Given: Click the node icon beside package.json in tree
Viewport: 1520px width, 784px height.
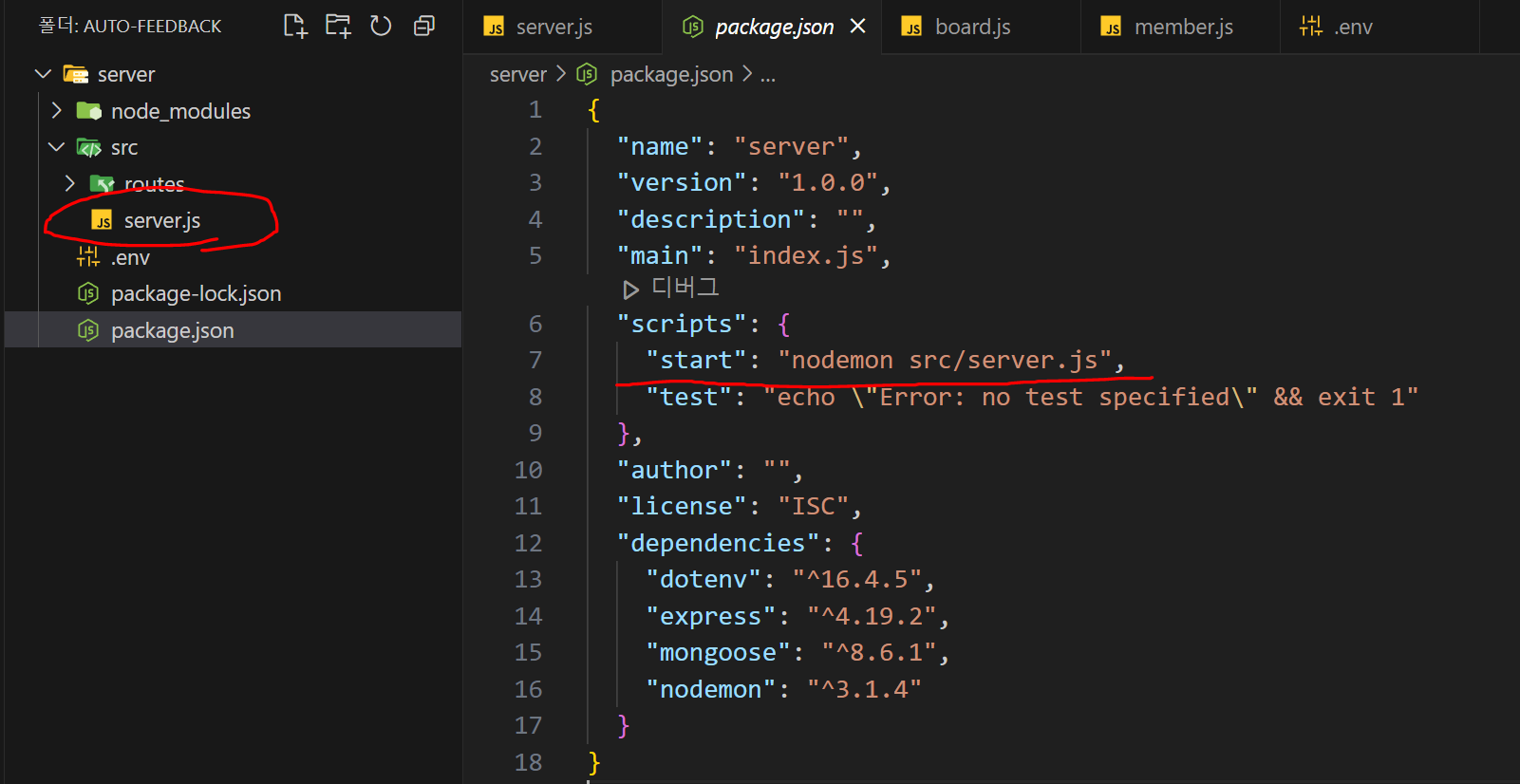Looking at the screenshot, I should [x=88, y=330].
